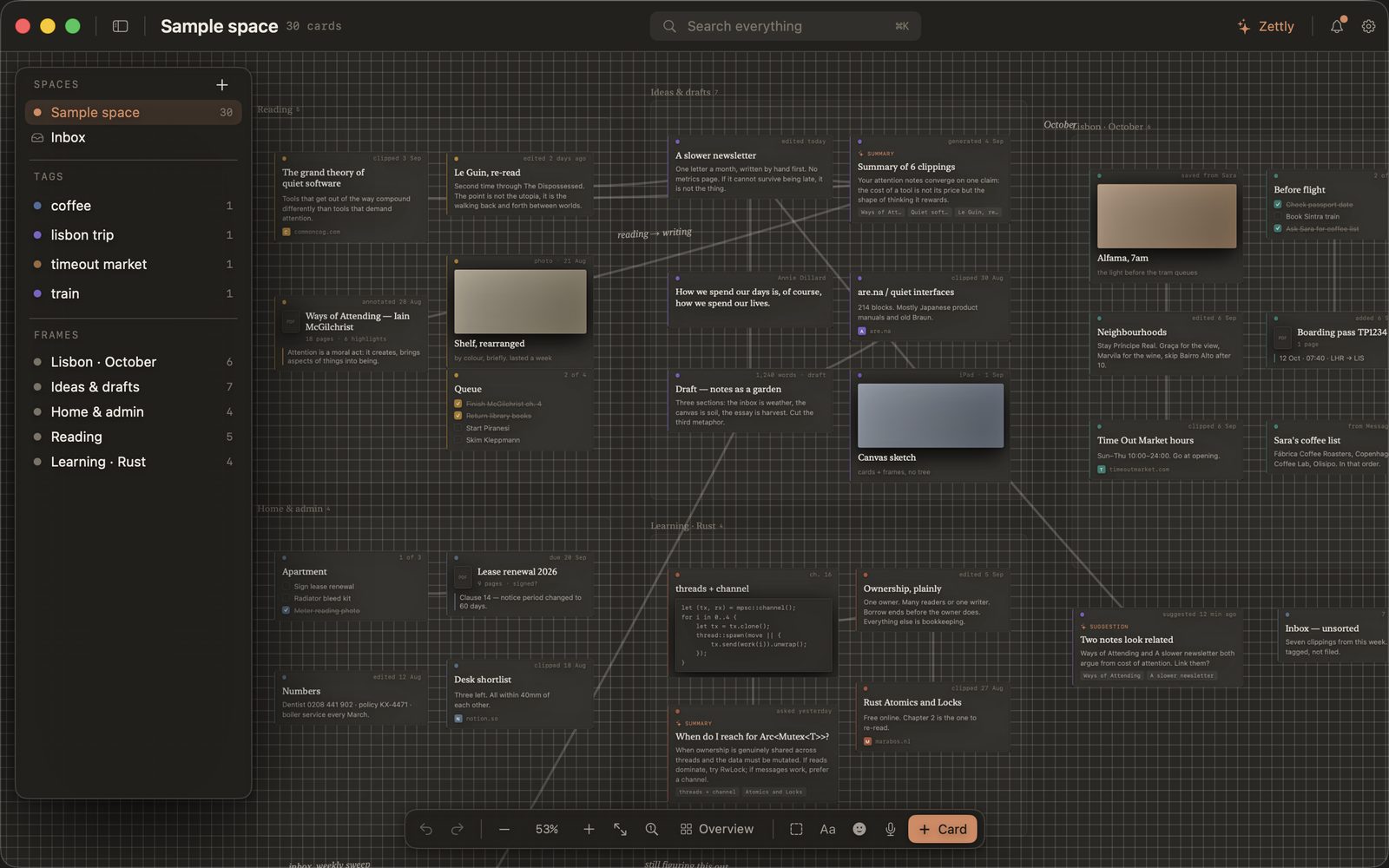Screen dimensions: 1389x868
Task: Open the settings gear
Action: tap(1368, 26)
